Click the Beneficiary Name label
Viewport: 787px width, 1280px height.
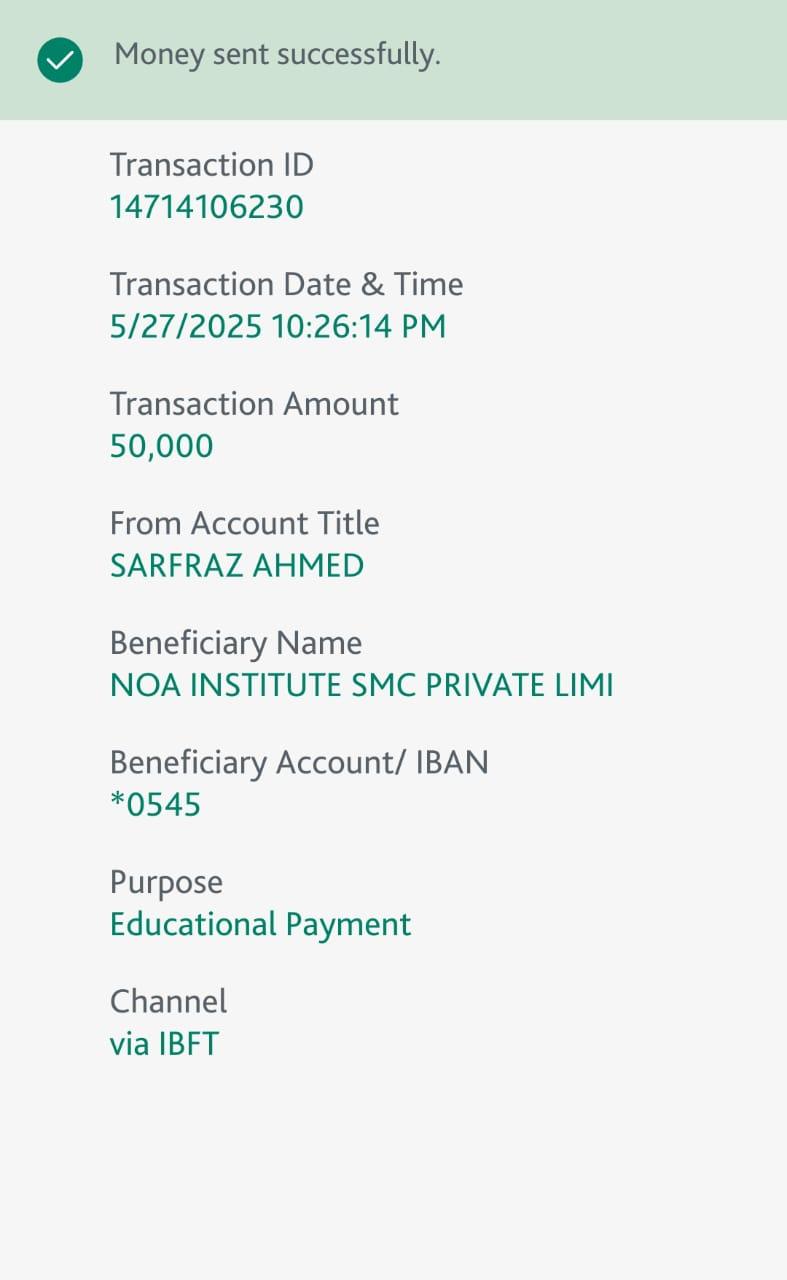(235, 643)
